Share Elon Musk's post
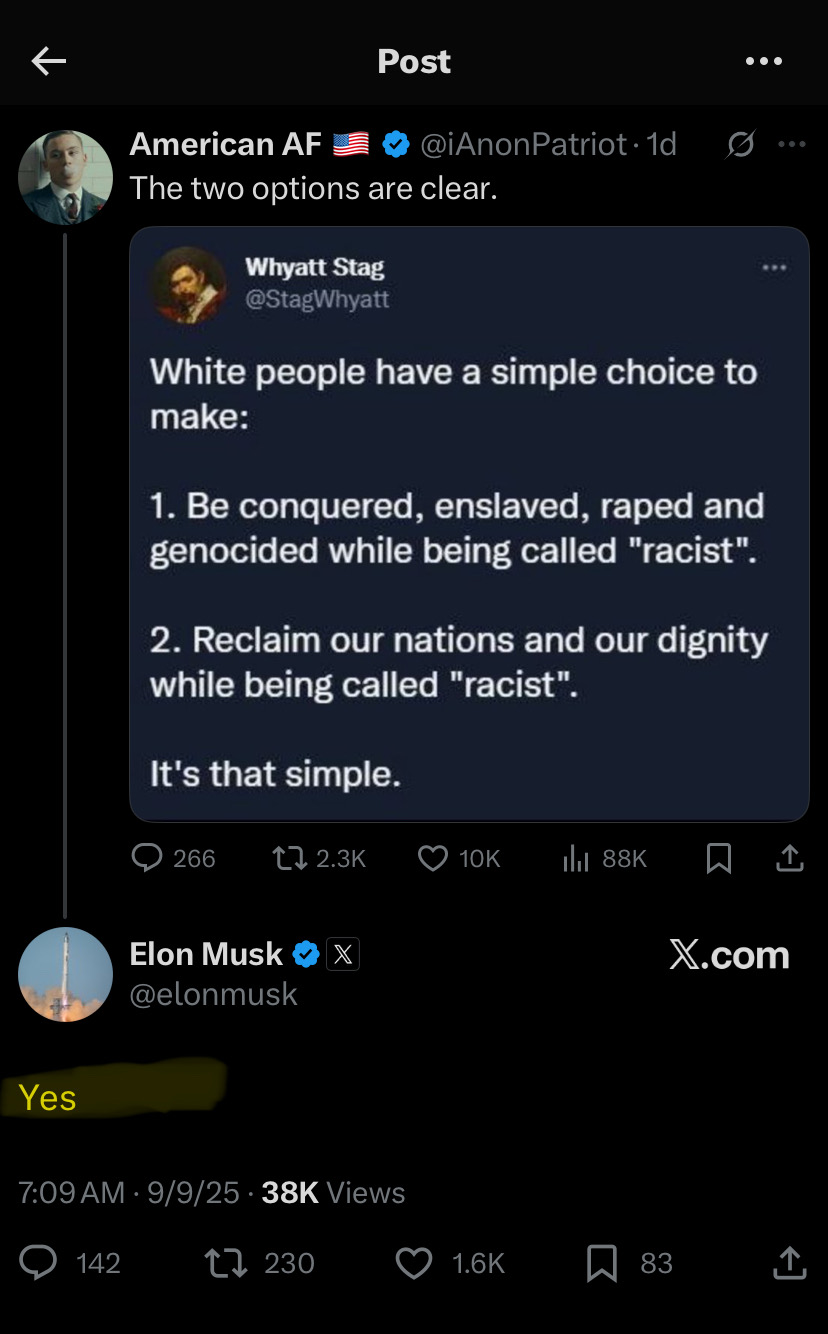828x1334 pixels. tap(789, 1263)
